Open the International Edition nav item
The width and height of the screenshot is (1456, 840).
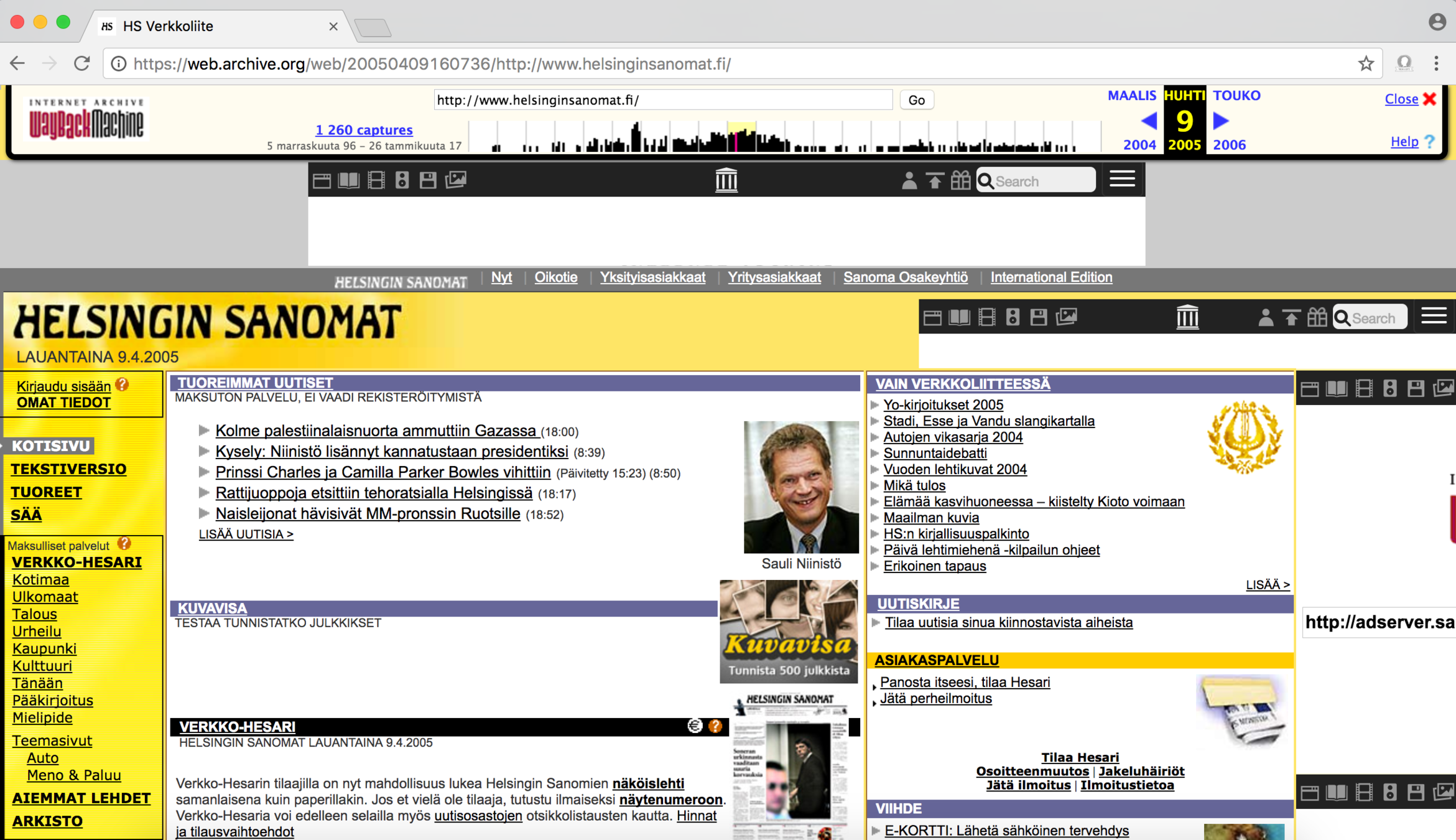pos(1050,278)
